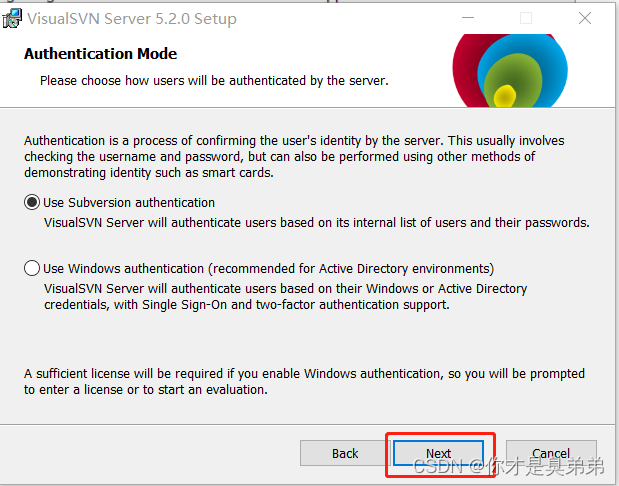Go back with the Back button
Screen dimensions: 619x486
[345, 453]
